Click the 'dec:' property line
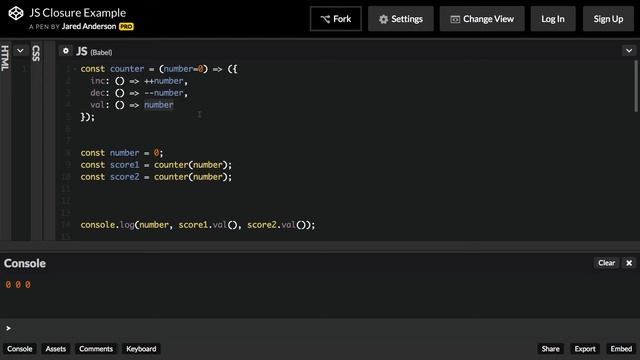This screenshot has width=640, height=360. click(x=139, y=93)
